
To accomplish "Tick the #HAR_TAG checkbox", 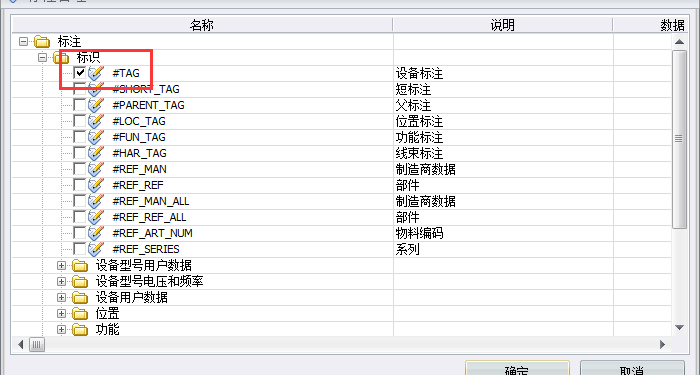I will [x=79, y=153].
